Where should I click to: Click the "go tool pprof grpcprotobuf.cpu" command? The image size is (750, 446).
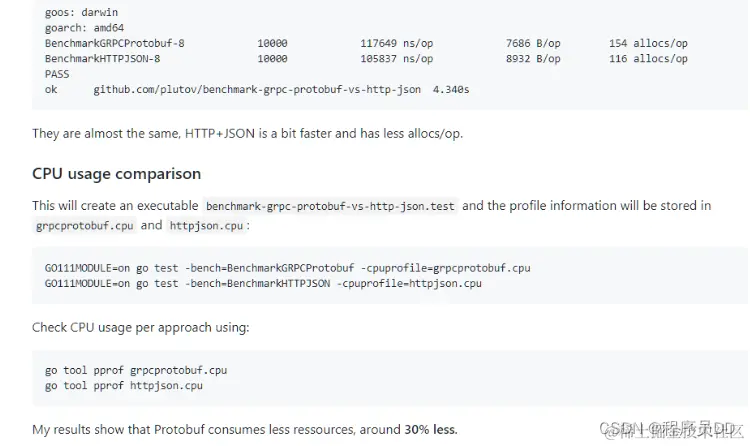136,370
